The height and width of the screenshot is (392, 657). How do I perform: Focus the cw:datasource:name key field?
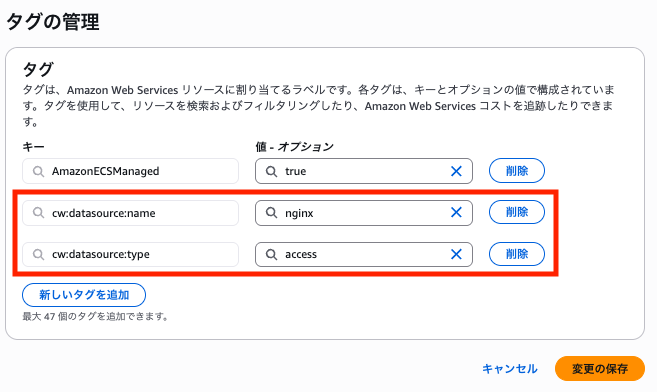pyautogui.click(x=130, y=213)
